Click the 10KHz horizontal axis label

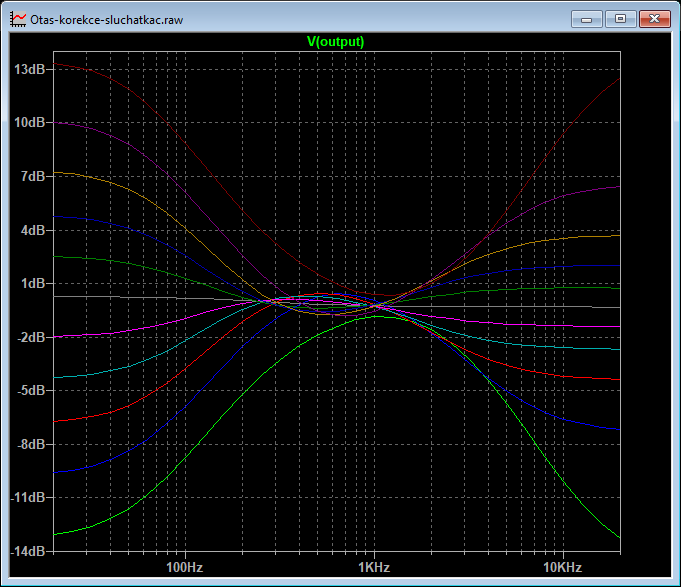pos(562,567)
